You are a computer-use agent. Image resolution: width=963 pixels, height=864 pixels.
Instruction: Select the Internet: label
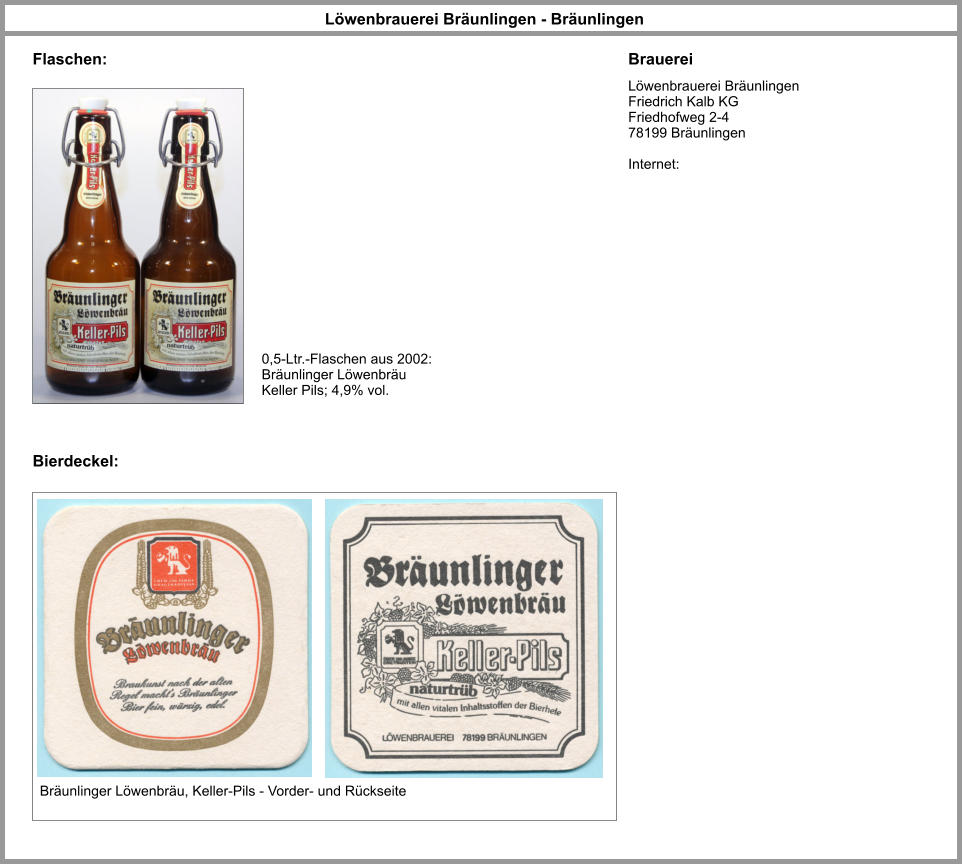(x=653, y=164)
